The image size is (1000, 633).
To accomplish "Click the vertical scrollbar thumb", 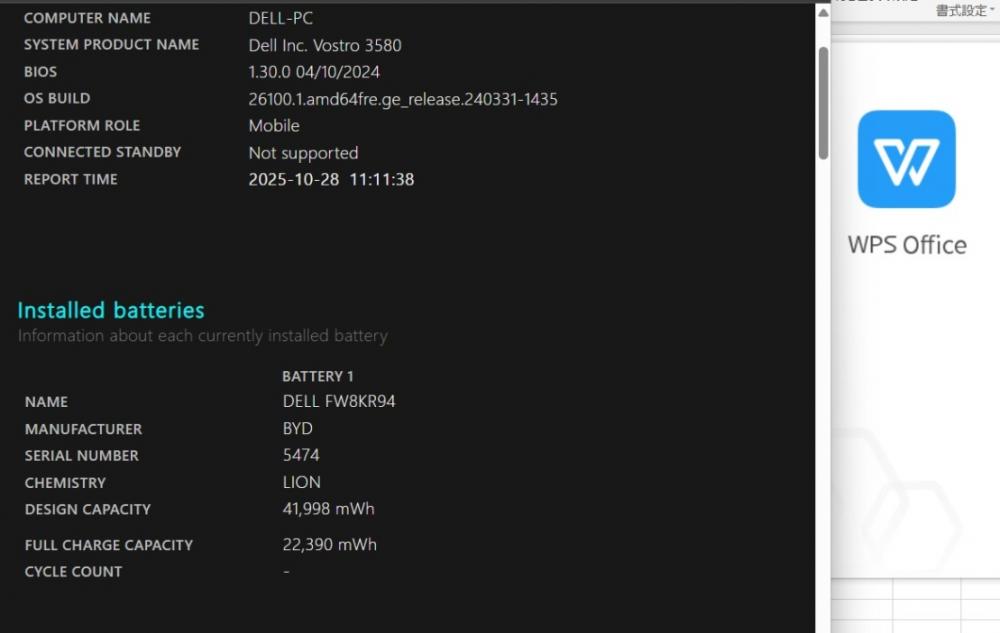I will coord(823,100).
